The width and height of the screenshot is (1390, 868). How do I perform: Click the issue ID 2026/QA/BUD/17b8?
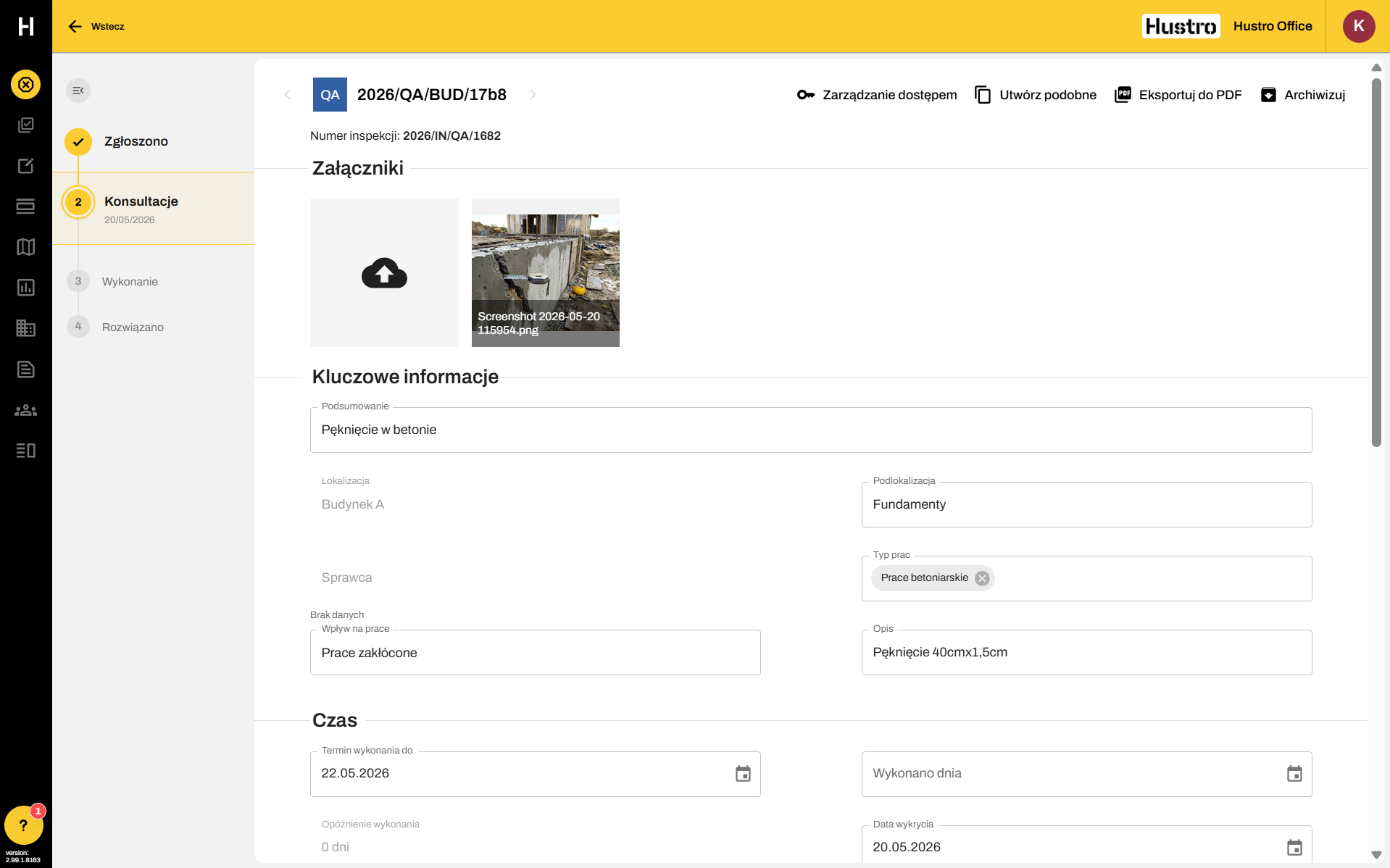point(432,95)
